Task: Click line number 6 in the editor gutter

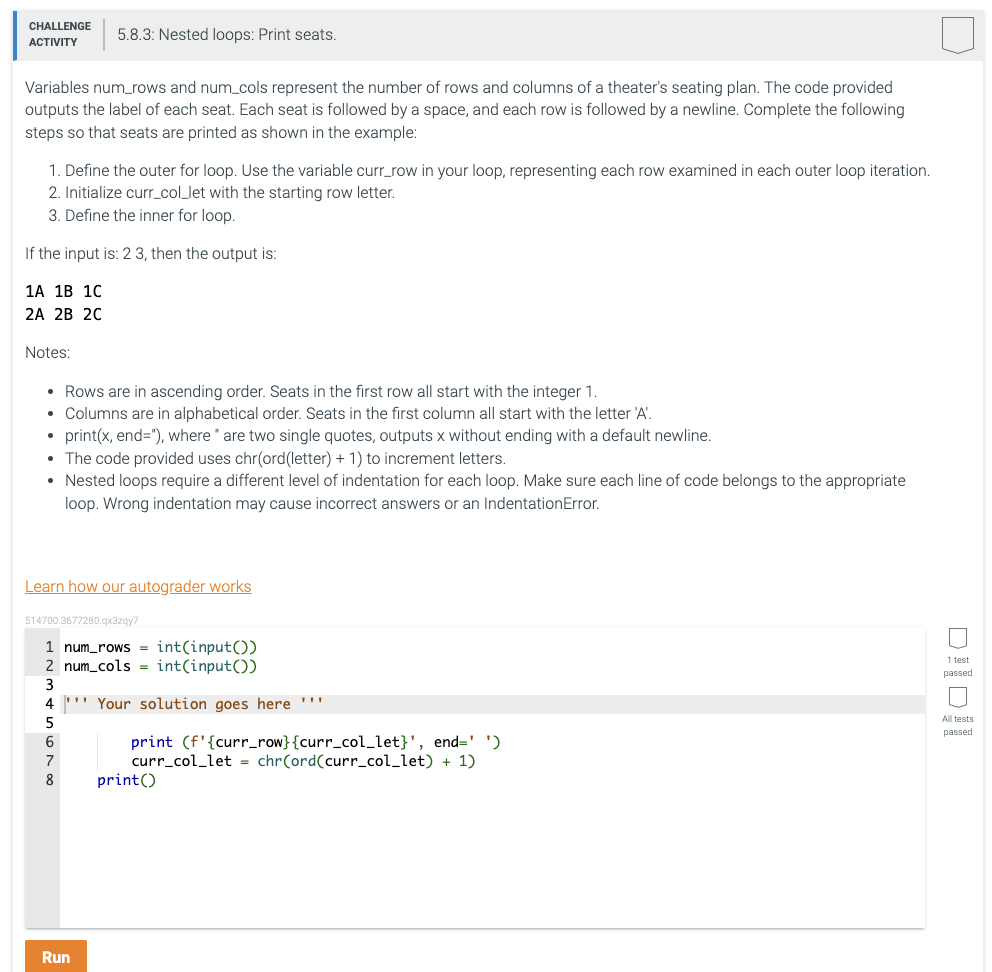Action: tap(48, 742)
